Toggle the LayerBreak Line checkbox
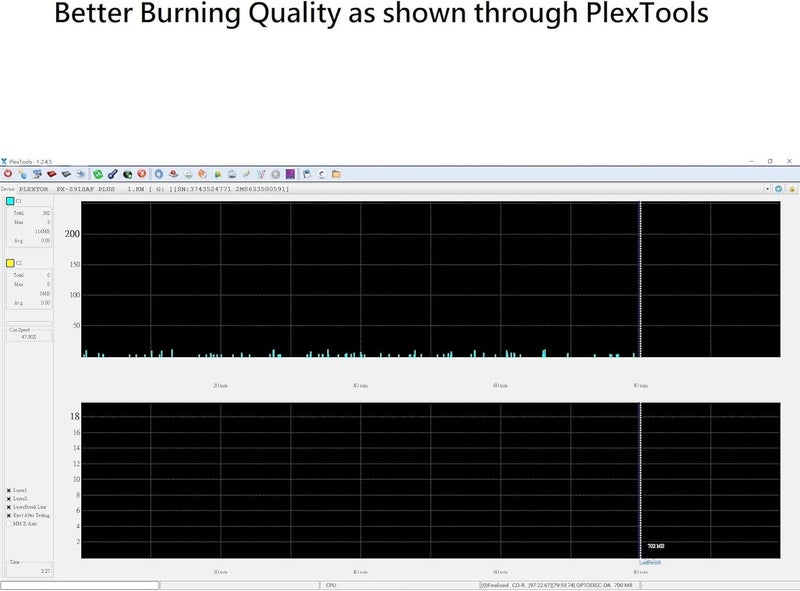Viewport: 800px width, 591px height. click(9, 507)
